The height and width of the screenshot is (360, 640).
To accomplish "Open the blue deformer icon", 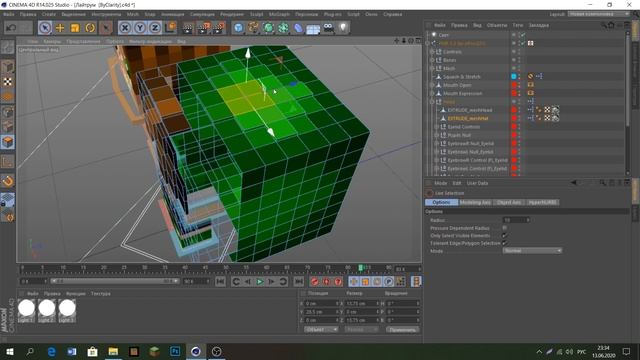I will click(x=298, y=28).
